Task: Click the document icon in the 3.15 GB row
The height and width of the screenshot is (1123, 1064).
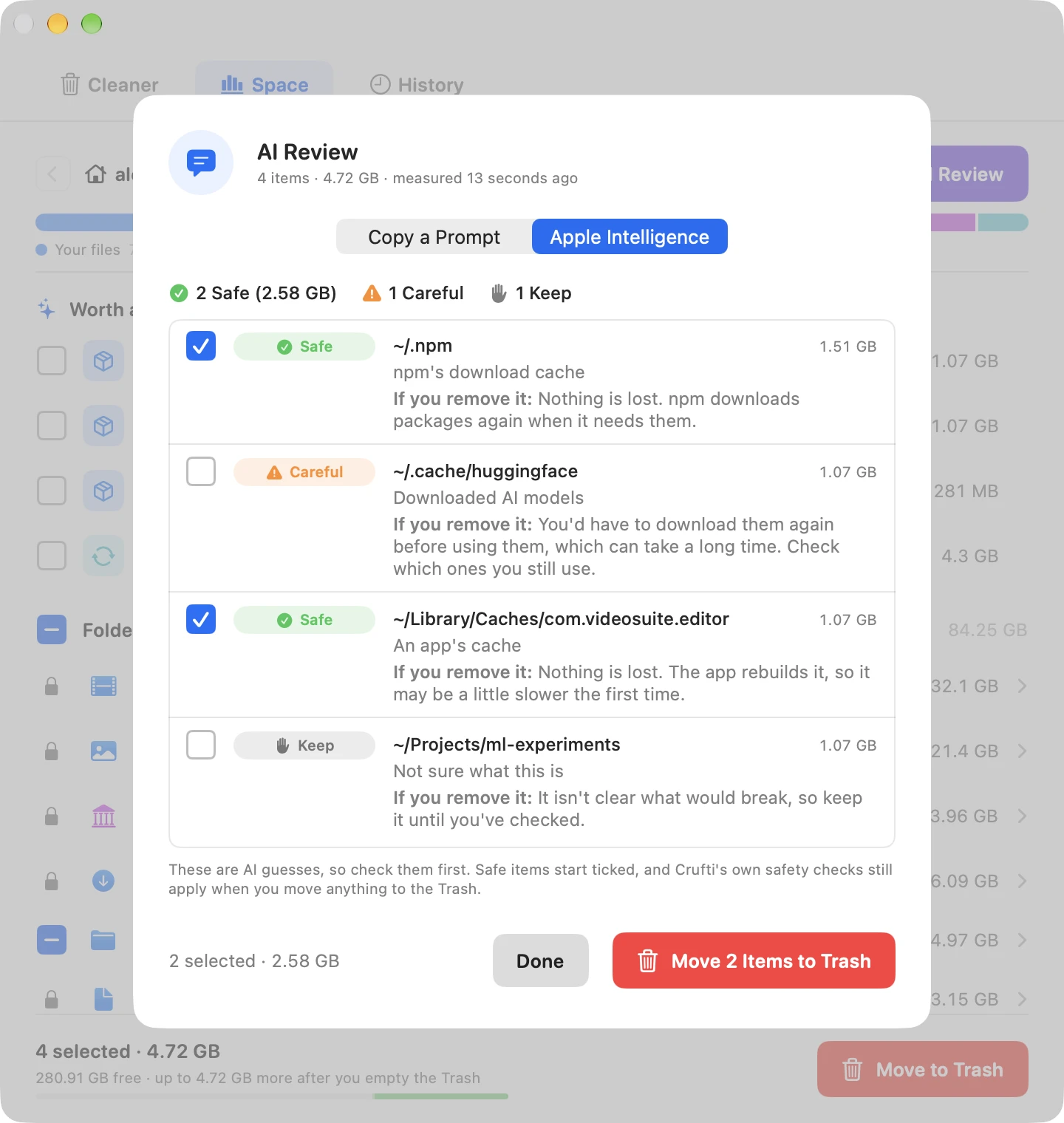Action: click(103, 999)
